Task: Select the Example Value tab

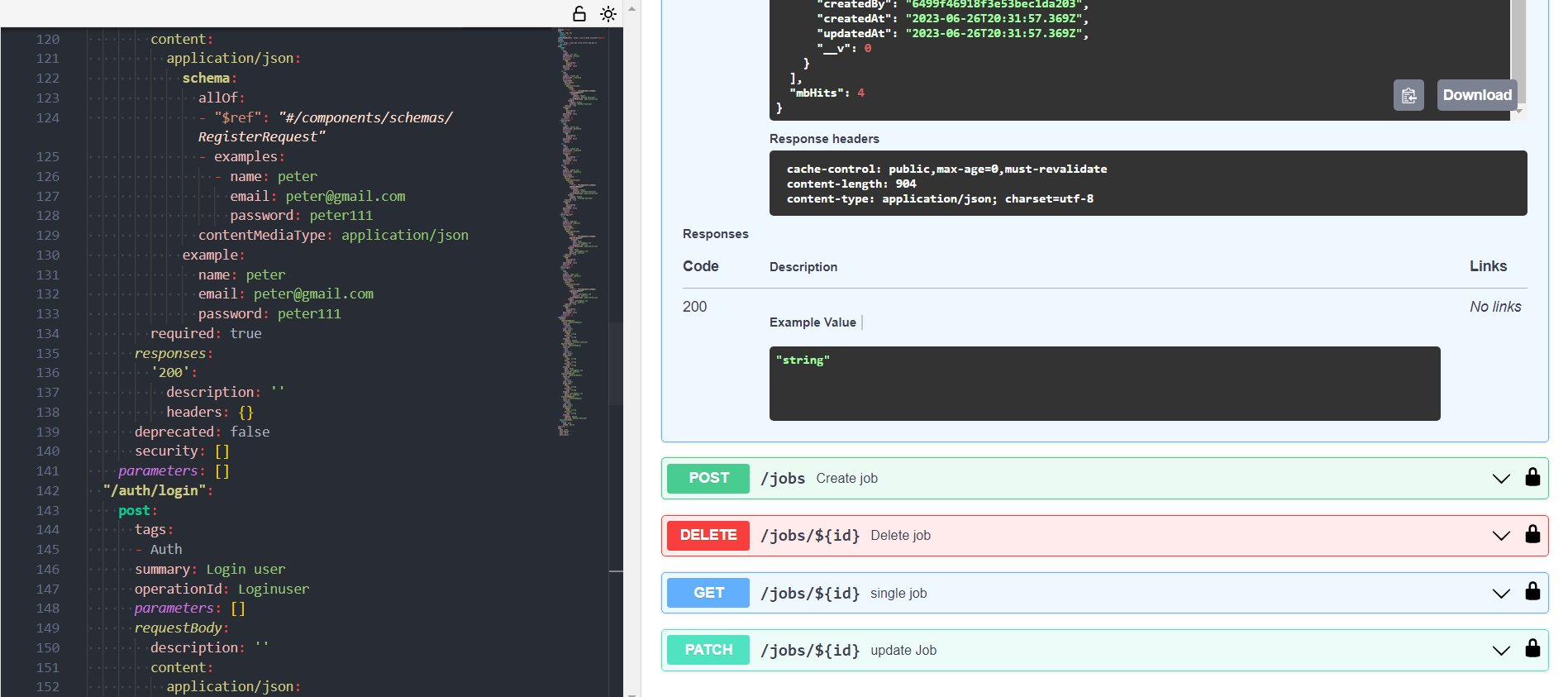Action: pyautogui.click(x=813, y=322)
